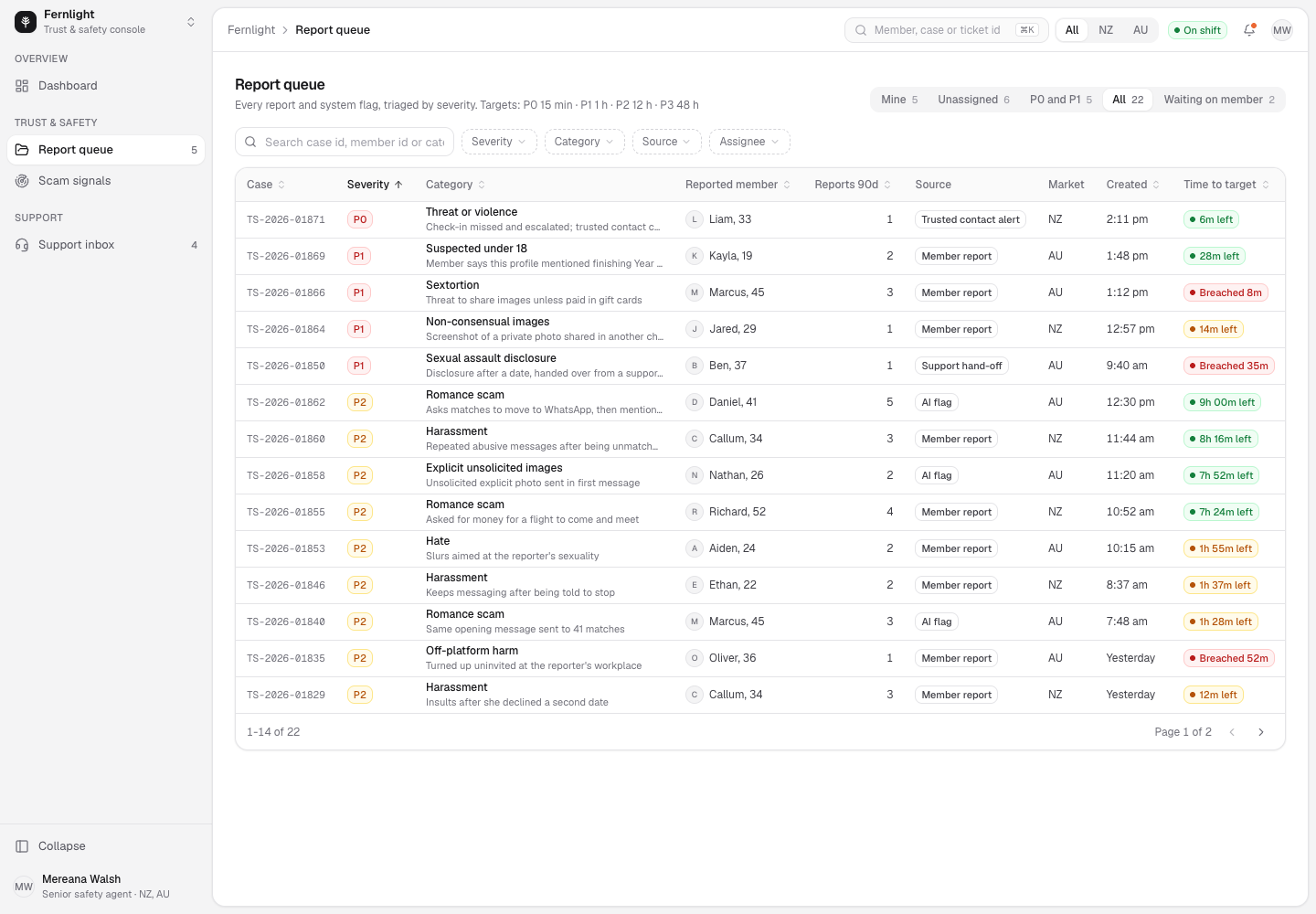Screen dimensions: 1316x914
Task: Sort by the Severity column header
Action: tap(375, 185)
